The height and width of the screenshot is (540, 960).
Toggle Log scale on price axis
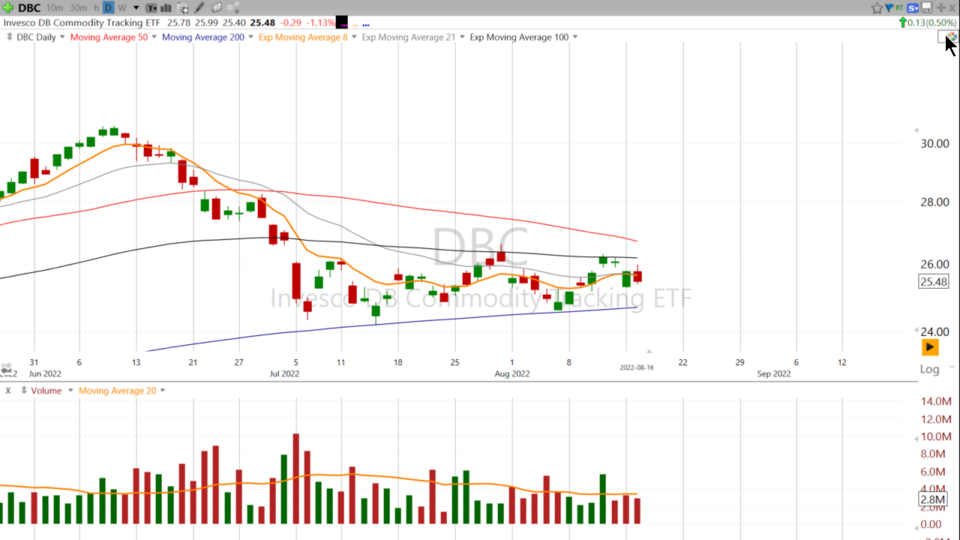coord(929,369)
